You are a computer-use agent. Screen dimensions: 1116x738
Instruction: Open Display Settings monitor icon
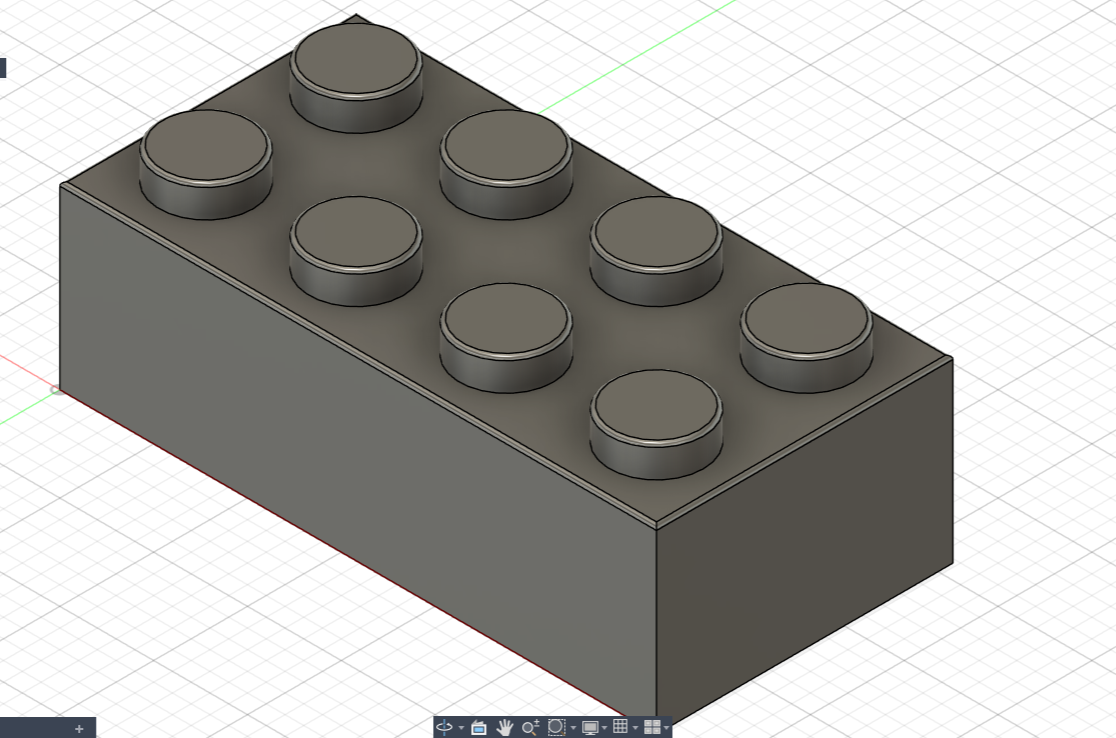(590, 727)
